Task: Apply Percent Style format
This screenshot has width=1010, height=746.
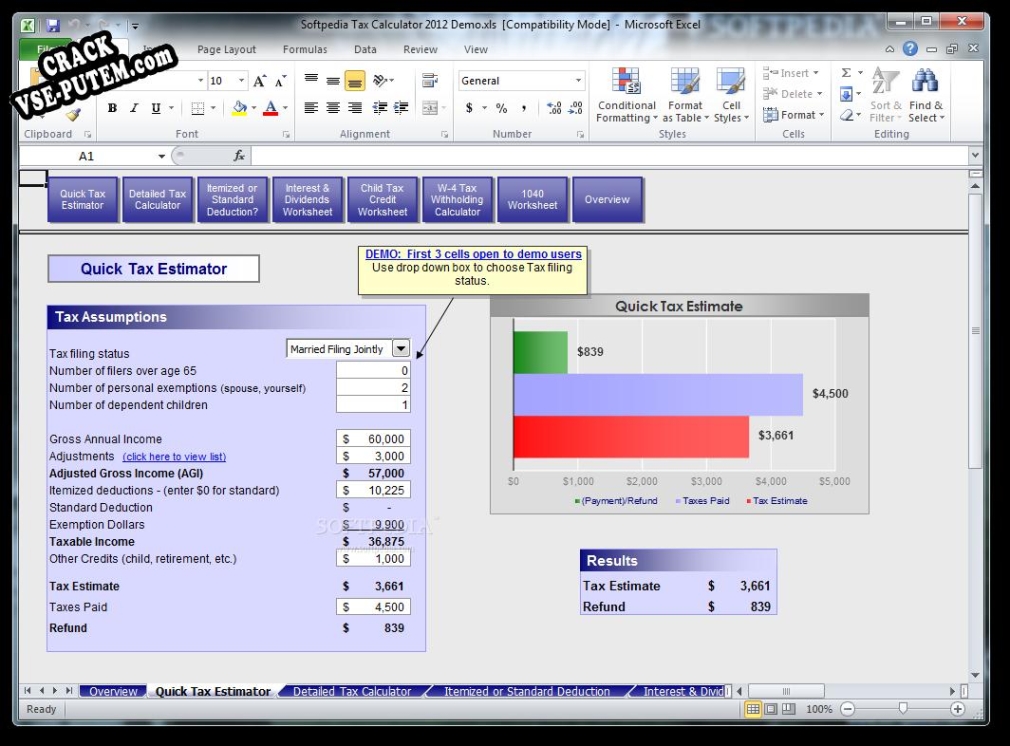Action: point(501,108)
